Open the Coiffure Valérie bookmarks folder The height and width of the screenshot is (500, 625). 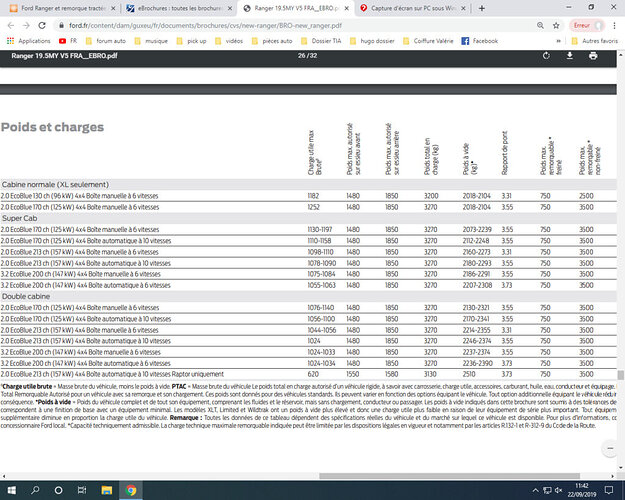point(428,41)
